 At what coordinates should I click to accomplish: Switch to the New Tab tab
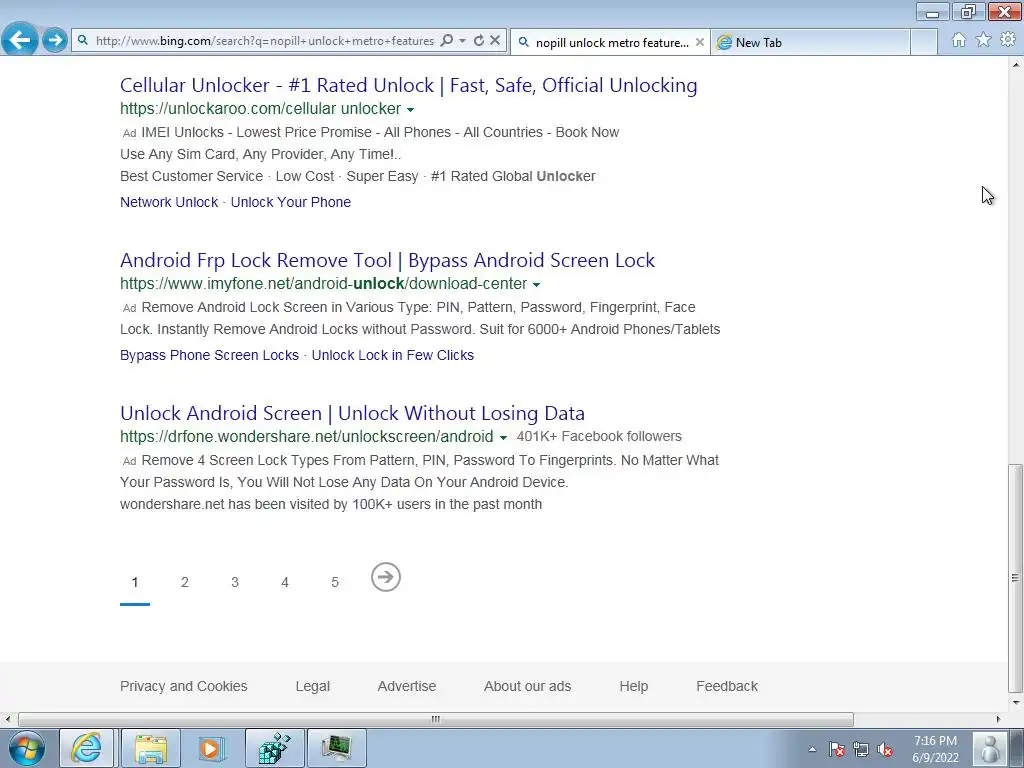[810, 42]
